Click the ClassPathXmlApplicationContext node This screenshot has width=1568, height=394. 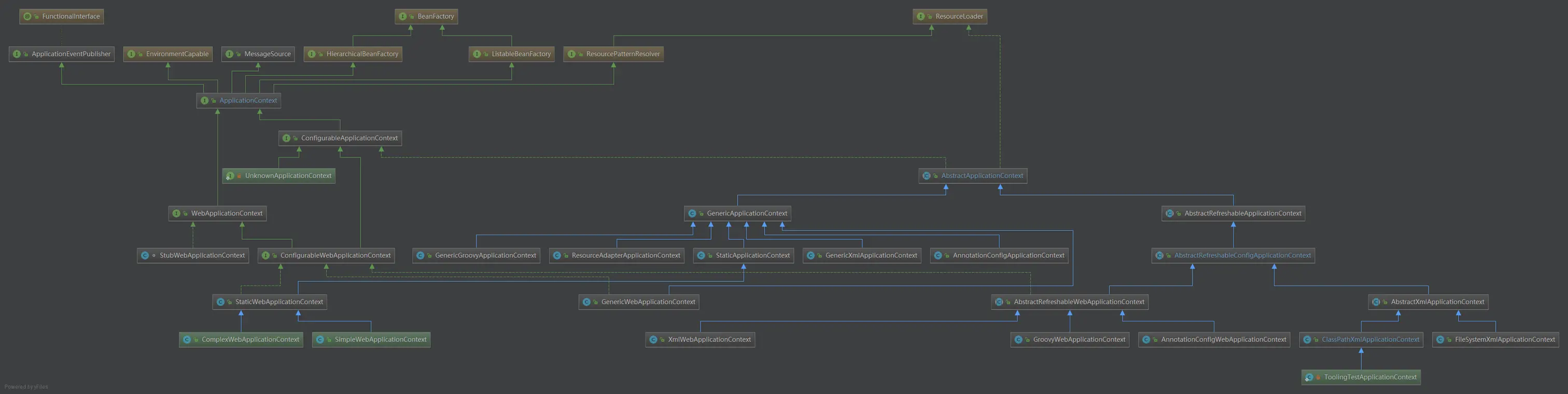click(x=1361, y=340)
